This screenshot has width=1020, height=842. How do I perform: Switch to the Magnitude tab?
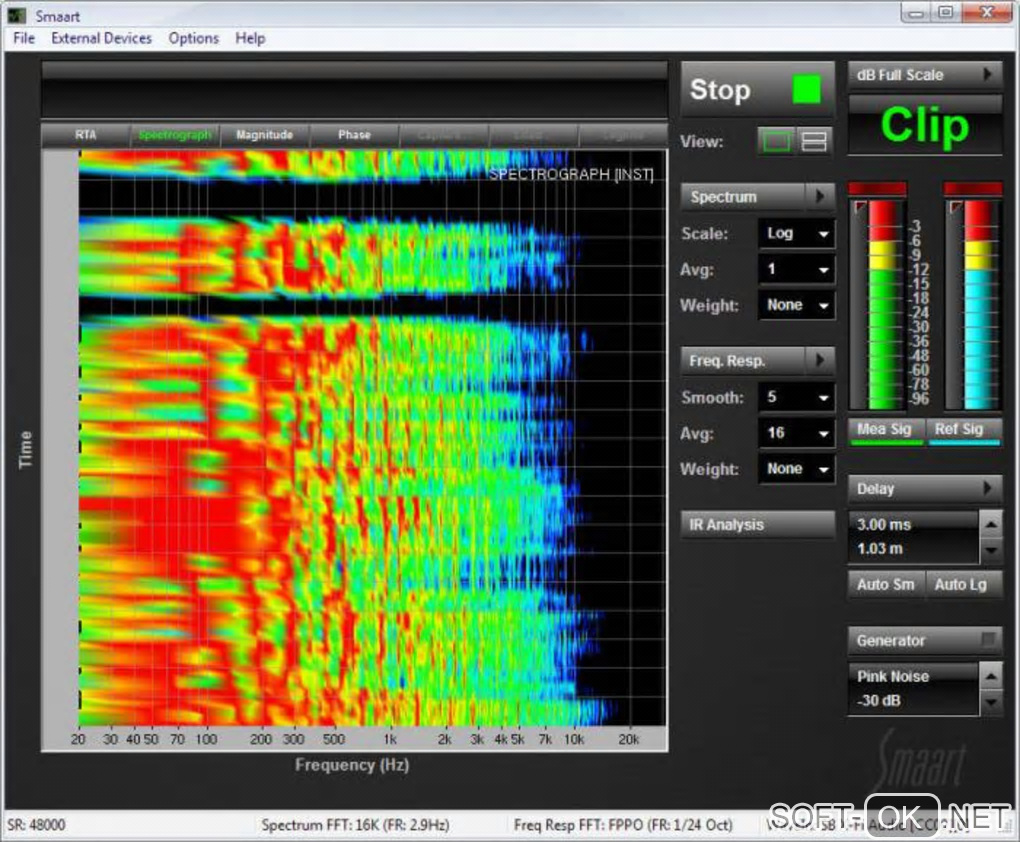(265, 135)
